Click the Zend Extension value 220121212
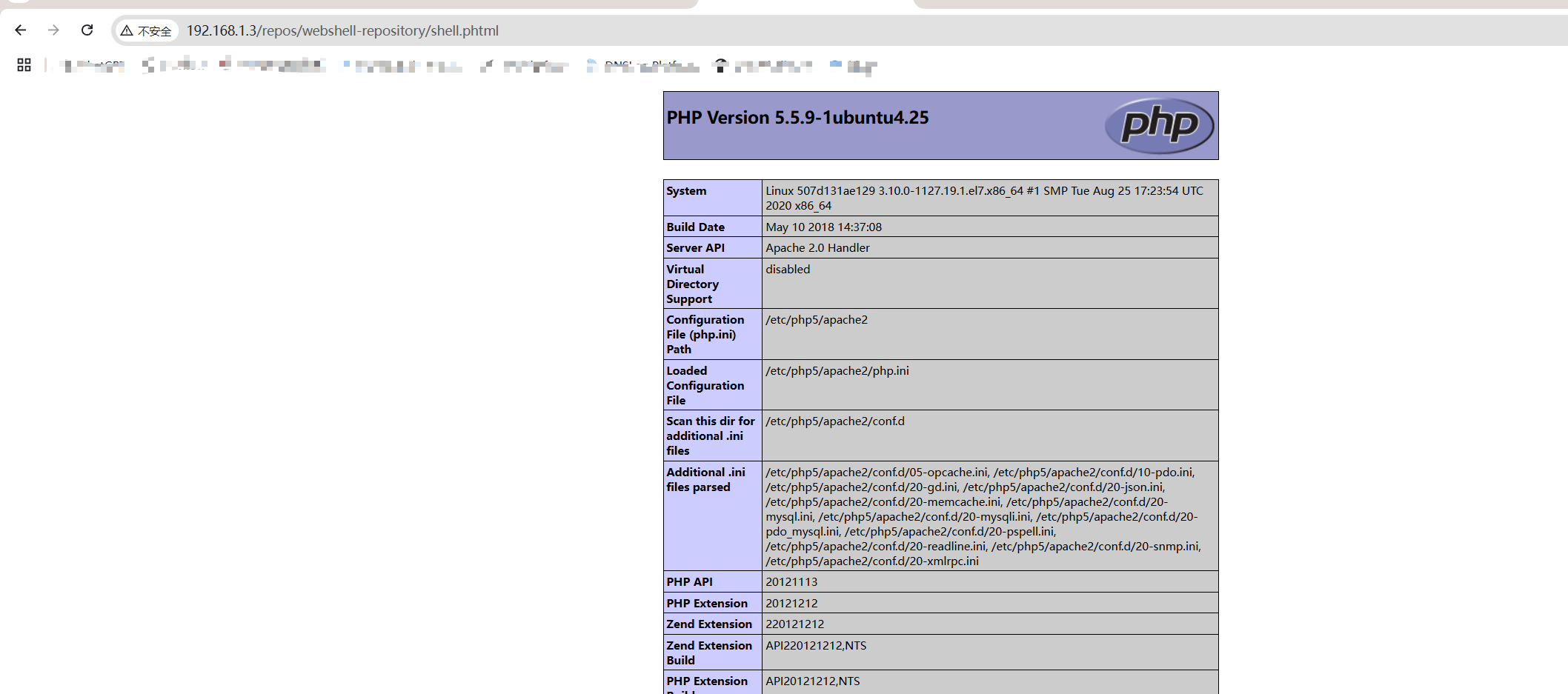Screen dimensions: 1568x694 click(794, 624)
